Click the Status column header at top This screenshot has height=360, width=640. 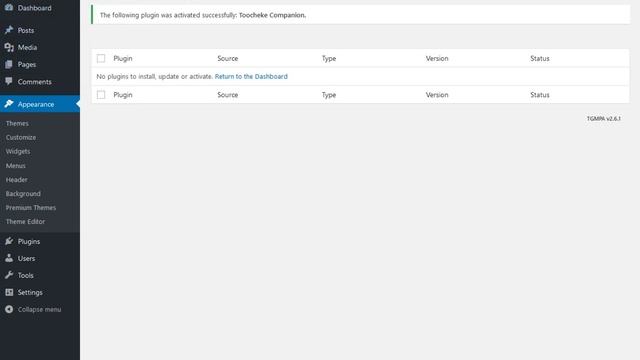pyautogui.click(x=540, y=58)
